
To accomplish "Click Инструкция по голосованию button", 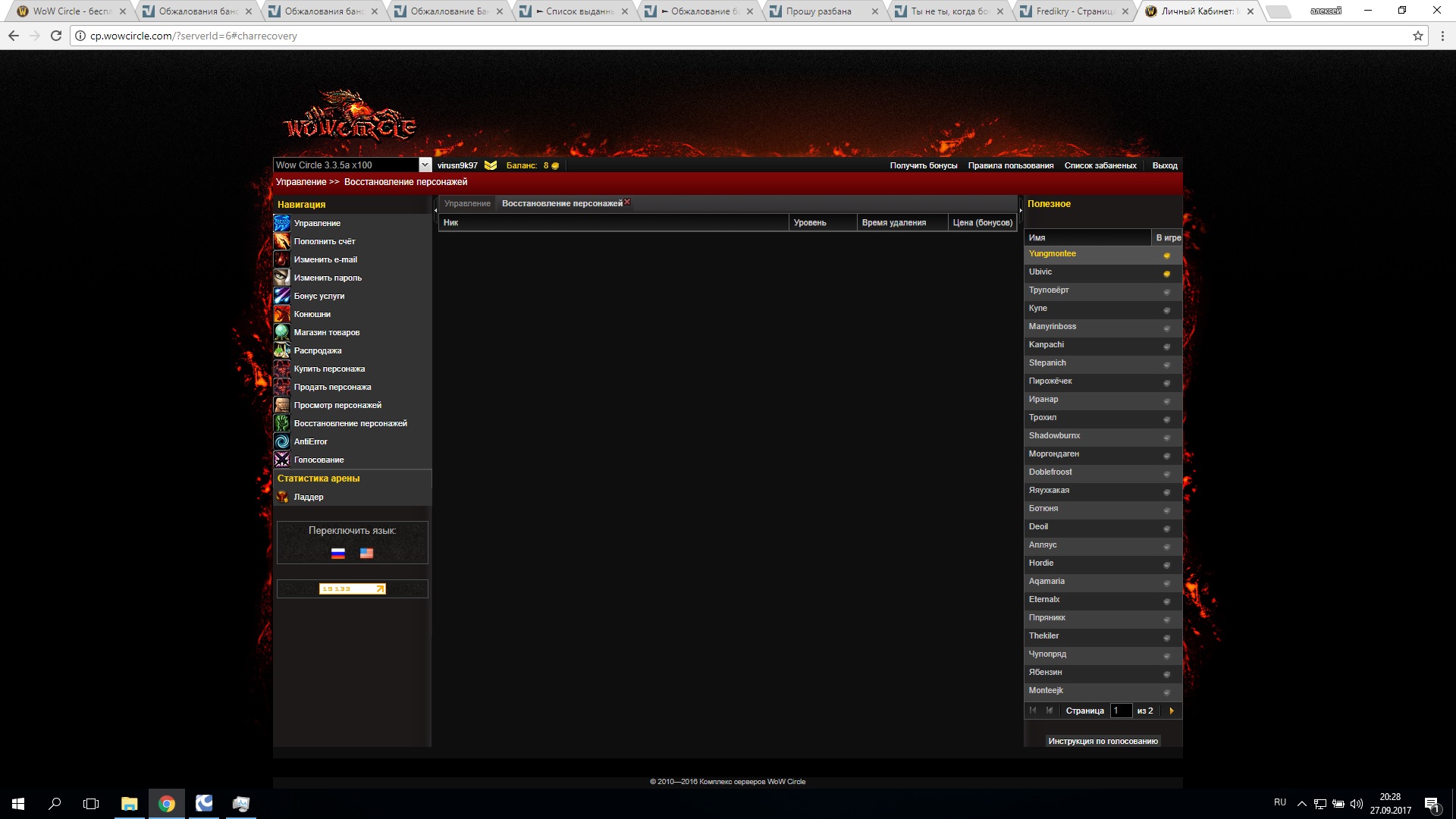I will [x=1103, y=741].
